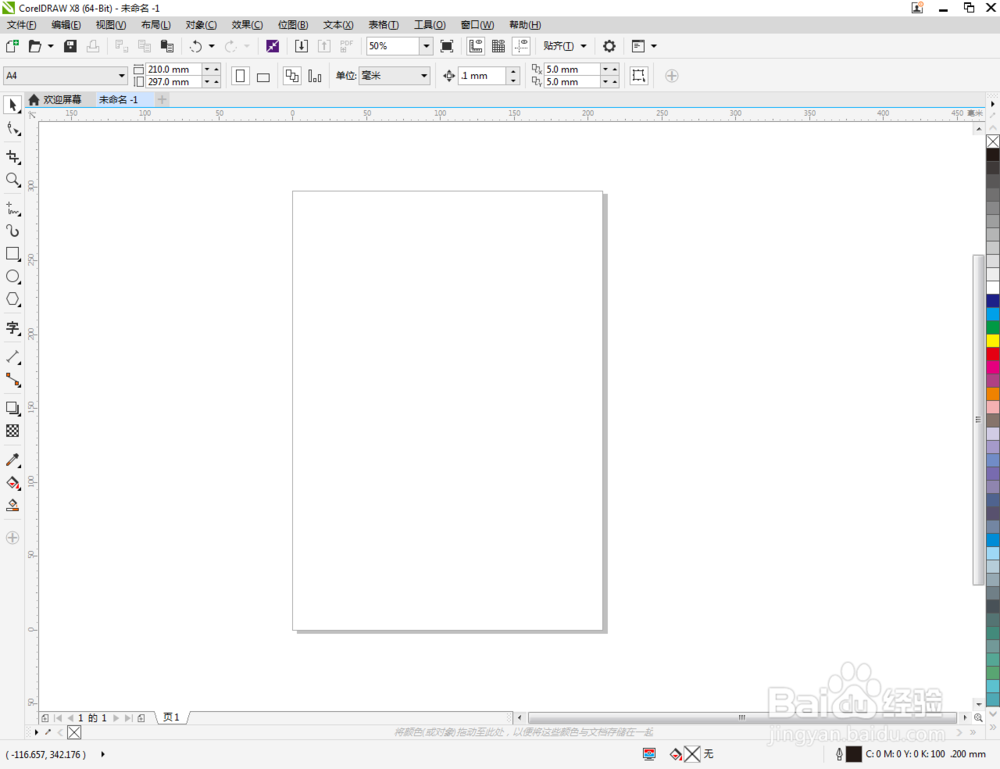Click the toolbox quick customize plus
1000x769 pixels.
[12, 538]
